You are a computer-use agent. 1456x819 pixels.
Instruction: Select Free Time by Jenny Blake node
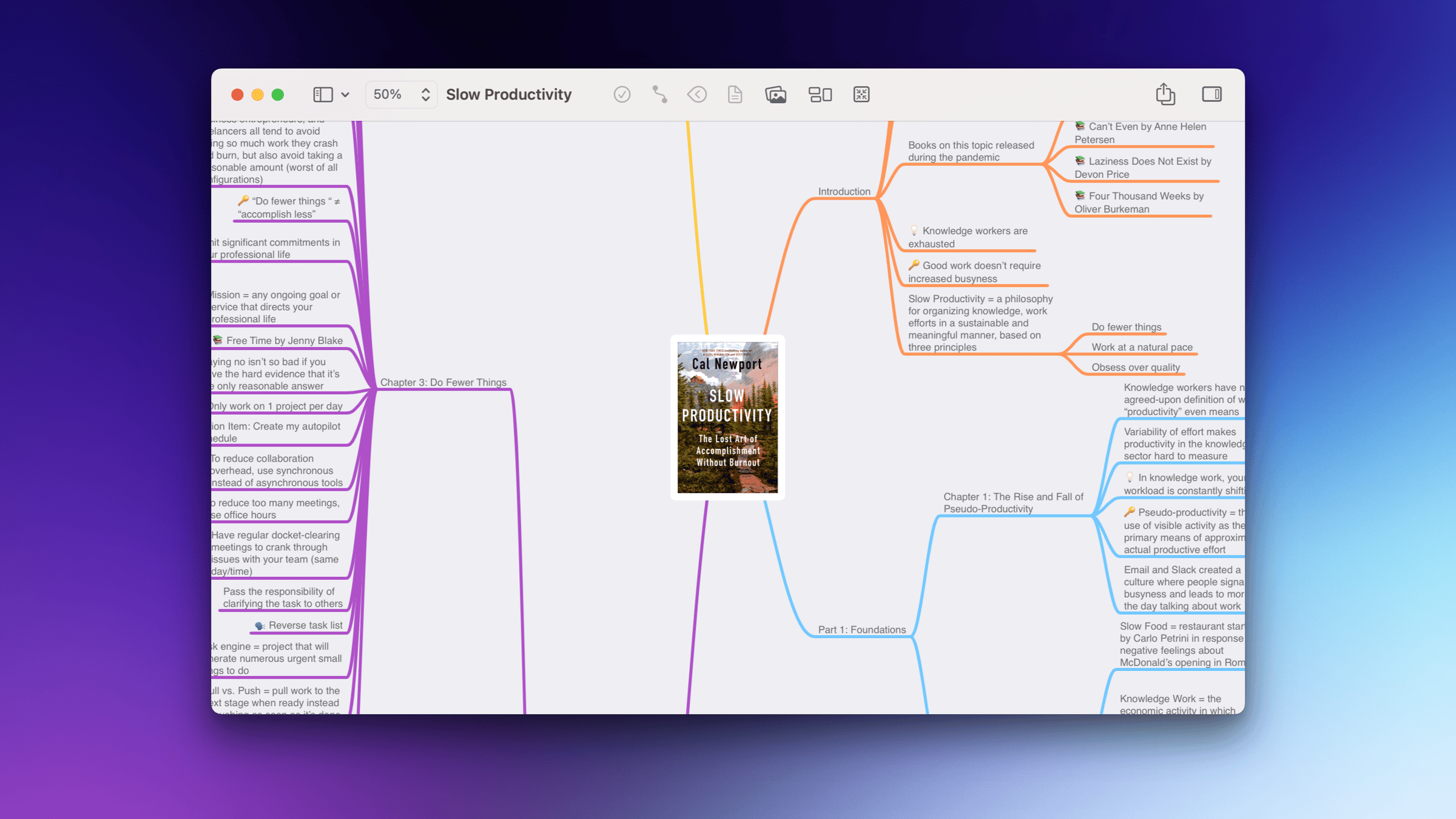point(278,340)
